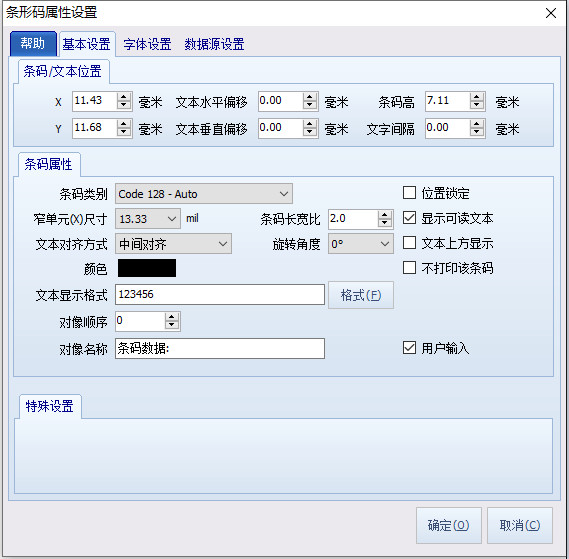Increase 文本水平偏移 spinner value

[310, 97]
